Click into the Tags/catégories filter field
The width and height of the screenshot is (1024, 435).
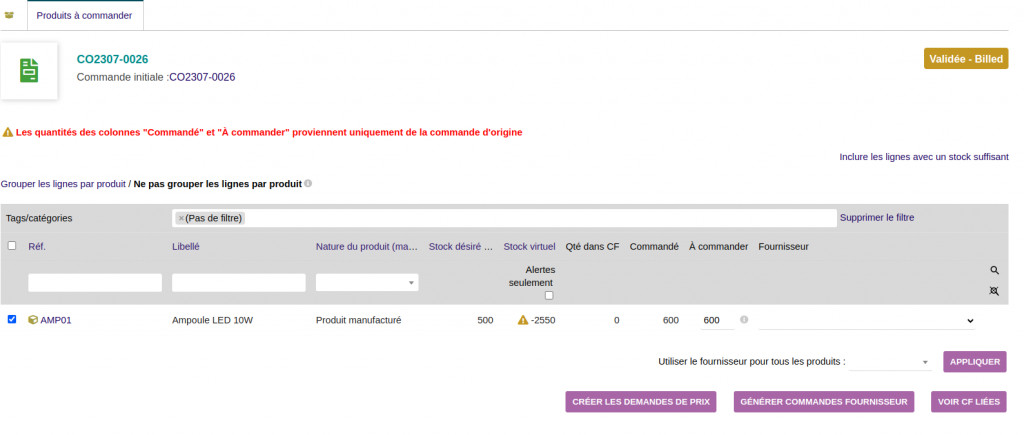click(x=504, y=218)
